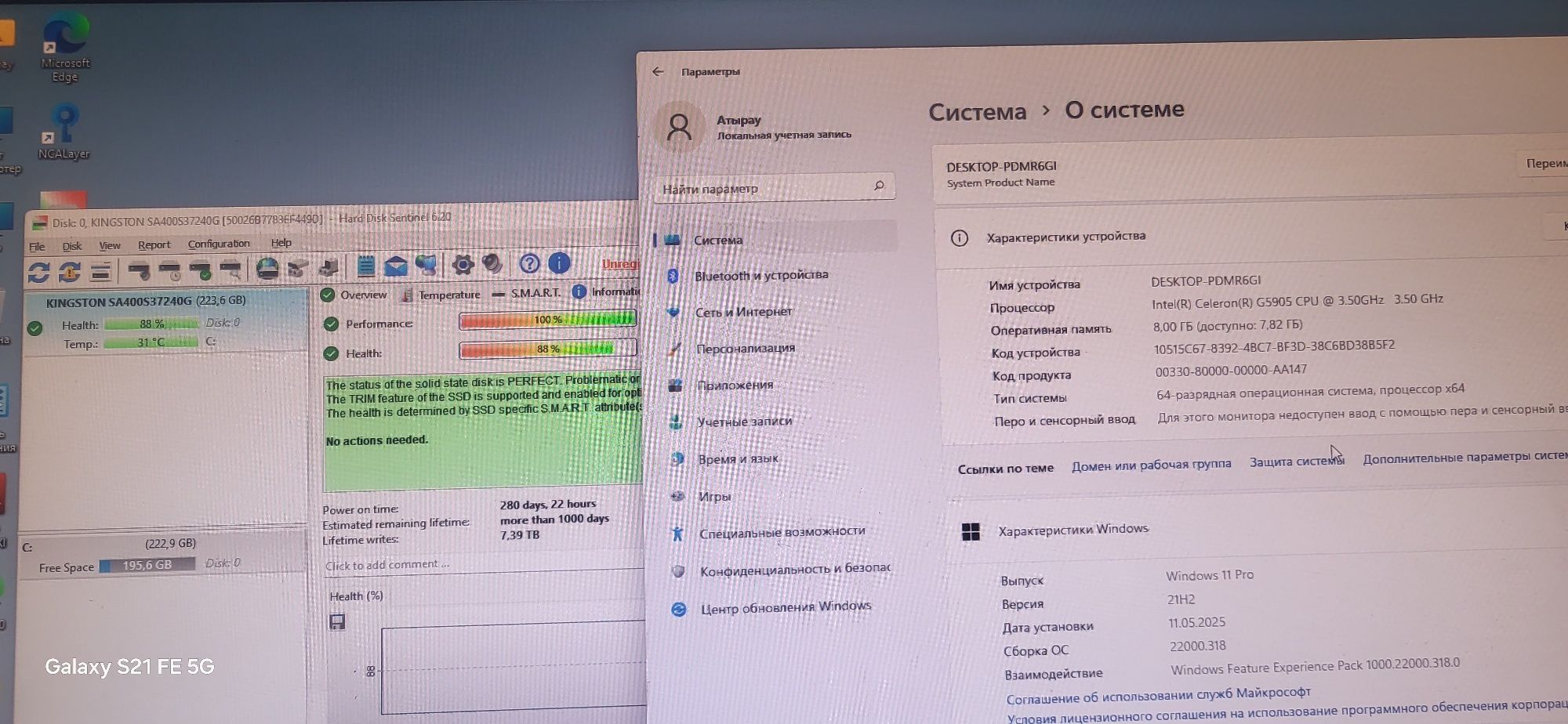Open the File menu in Hard Disk Sentinel

[x=37, y=247]
